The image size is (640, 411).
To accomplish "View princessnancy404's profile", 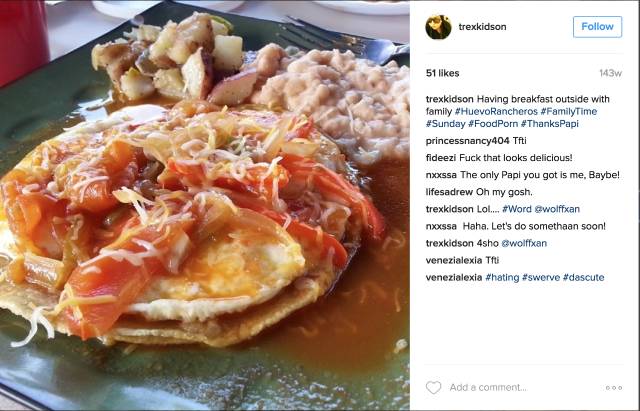I will tap(467, 141).
